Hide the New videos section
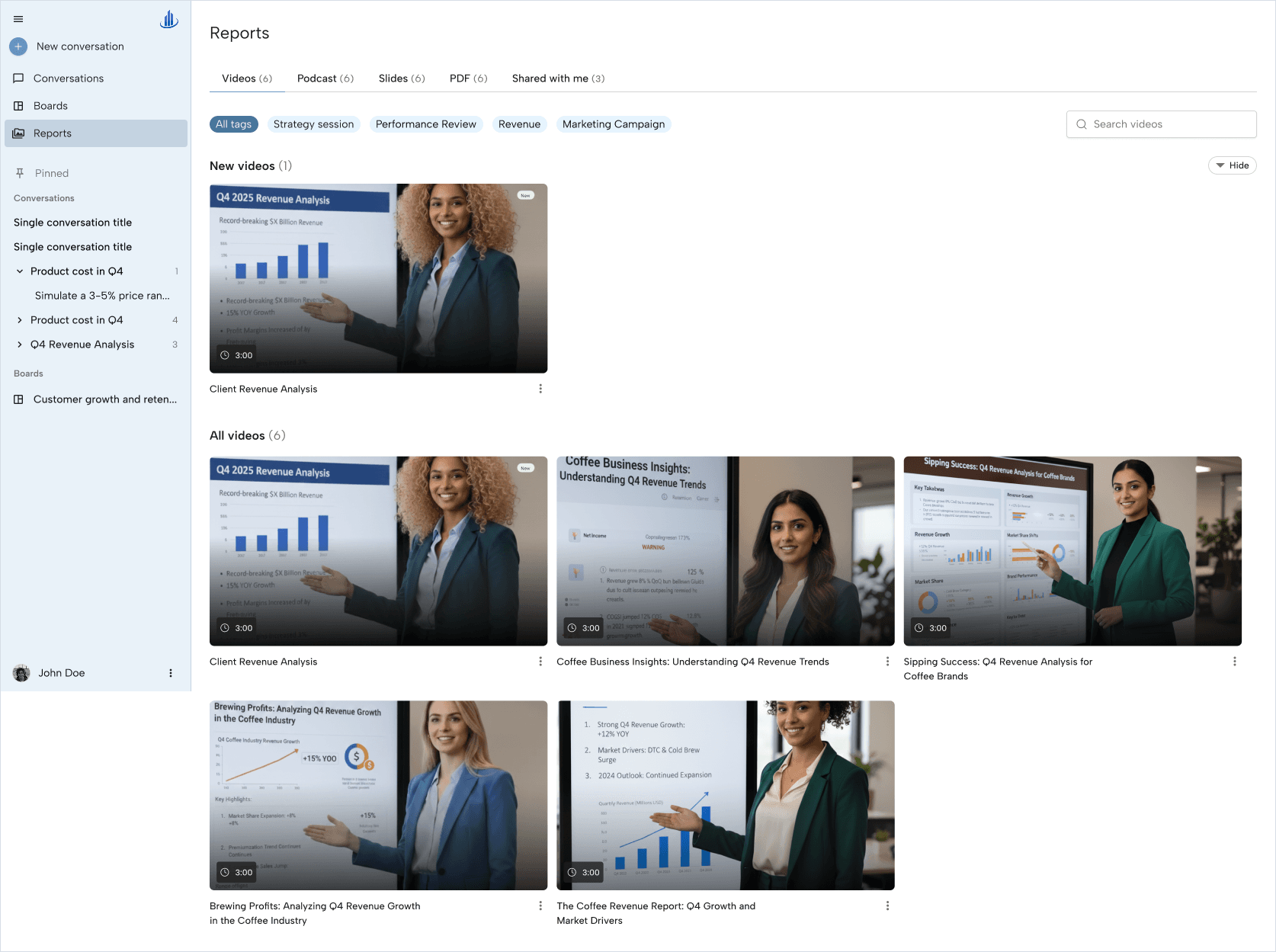This screenshot has height=952, width=1276. tap(1232, 165)
